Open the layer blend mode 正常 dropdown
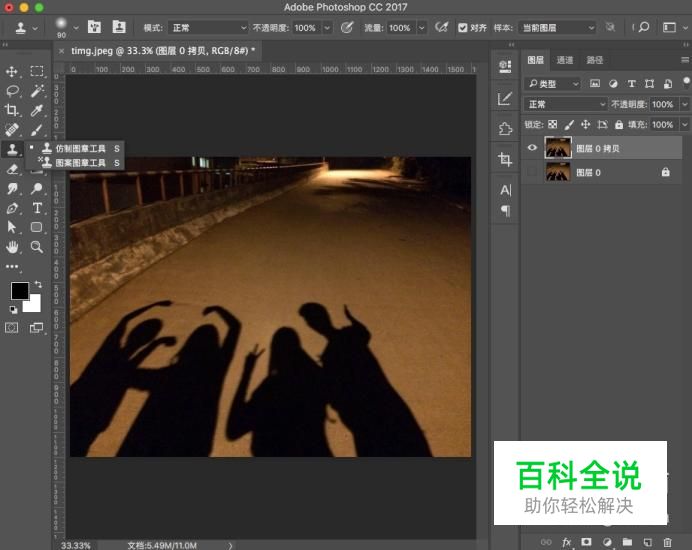This screenshot has width=692, height=550. (x=566, y=104)
